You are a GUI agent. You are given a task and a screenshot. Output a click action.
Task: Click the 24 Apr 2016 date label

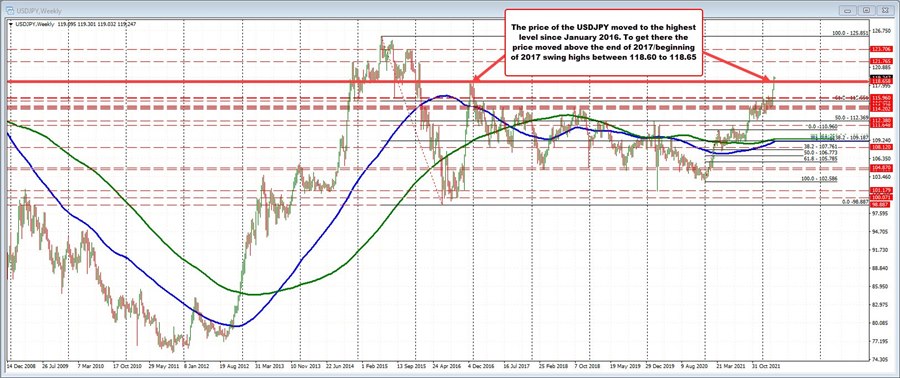446,365
